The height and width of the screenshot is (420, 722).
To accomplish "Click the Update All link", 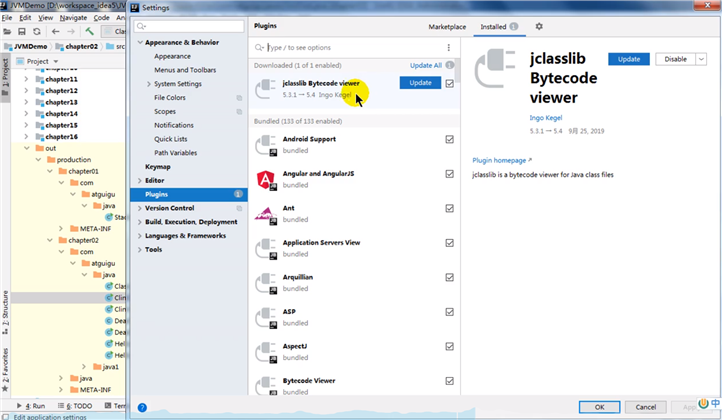I will pyautogui.click(x=425, y=65).
